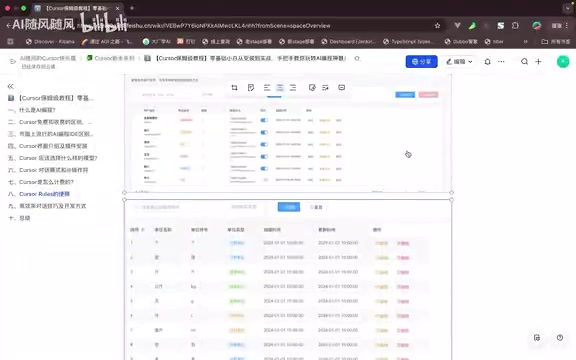Set the image to center alignment
This screenshot has height=360, width=576.
[x=280, y=87]
